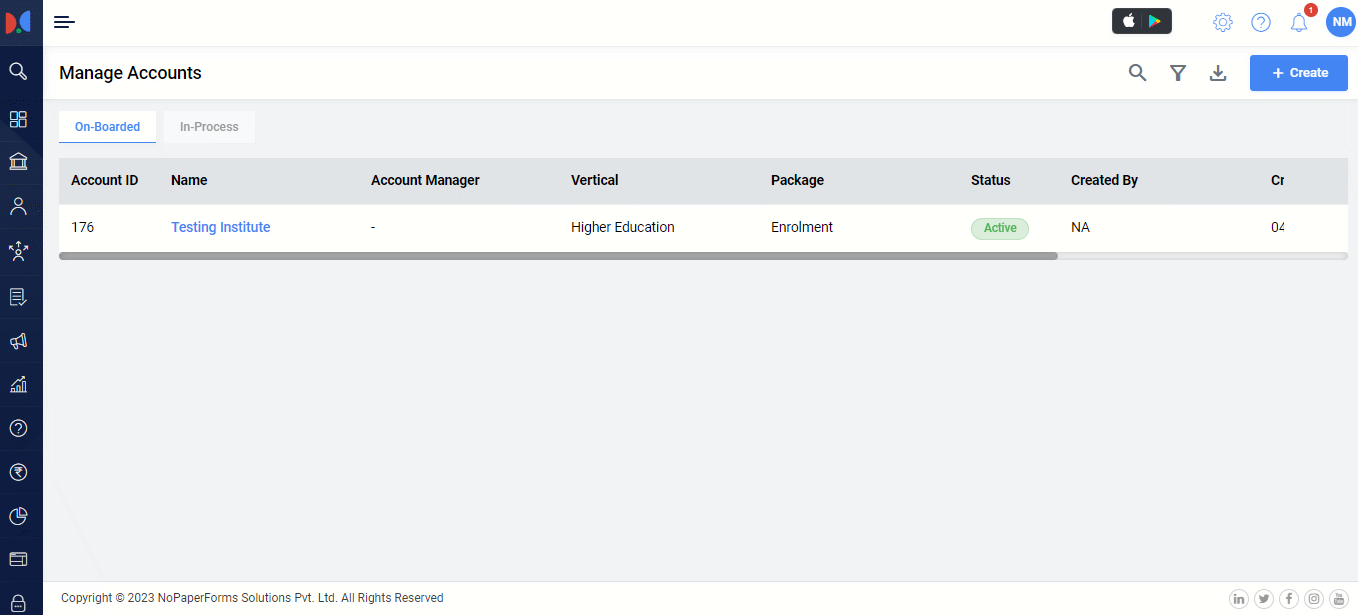1358x615 pixels.
Task: Open the institution building icon in sidebar
Action: coord(18,161)
